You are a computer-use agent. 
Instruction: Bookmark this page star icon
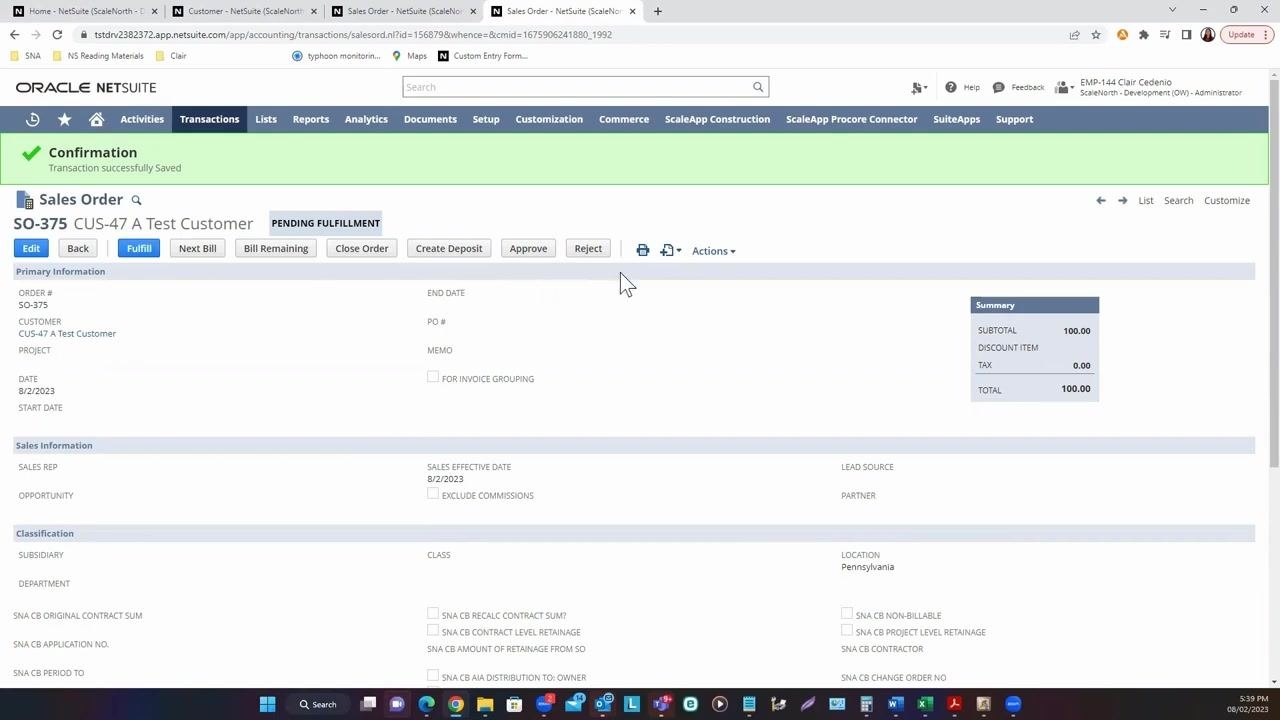[1096, 34]
